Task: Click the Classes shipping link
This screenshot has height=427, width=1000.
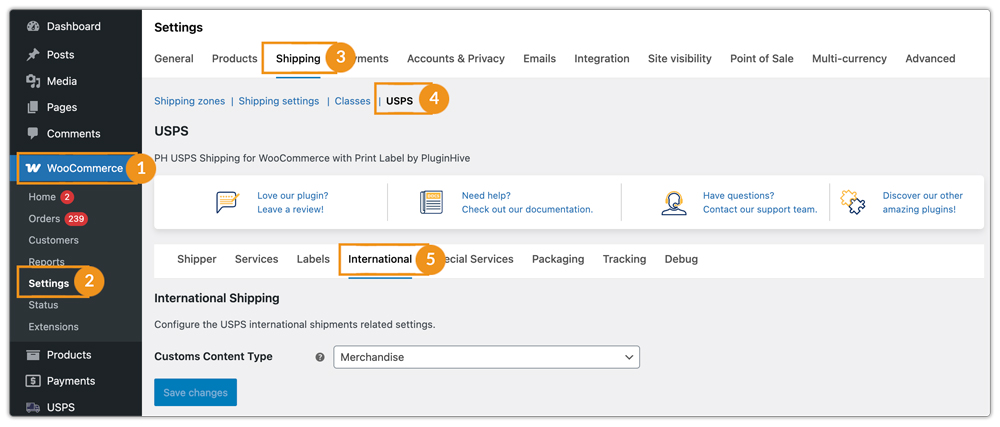Action: [353, 101]
